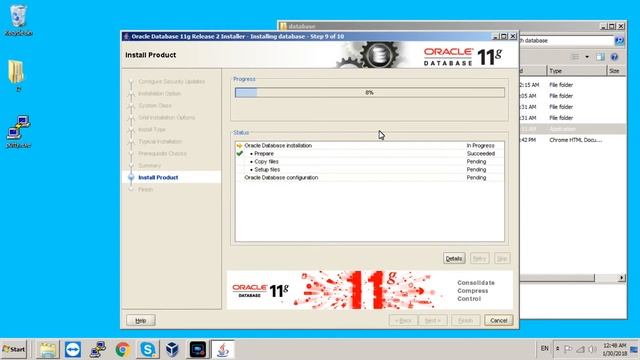The height and width of the screenshot is (360, 640).
Task: Click the Oracle 11g promotional banner
Action: click(369, 290)
